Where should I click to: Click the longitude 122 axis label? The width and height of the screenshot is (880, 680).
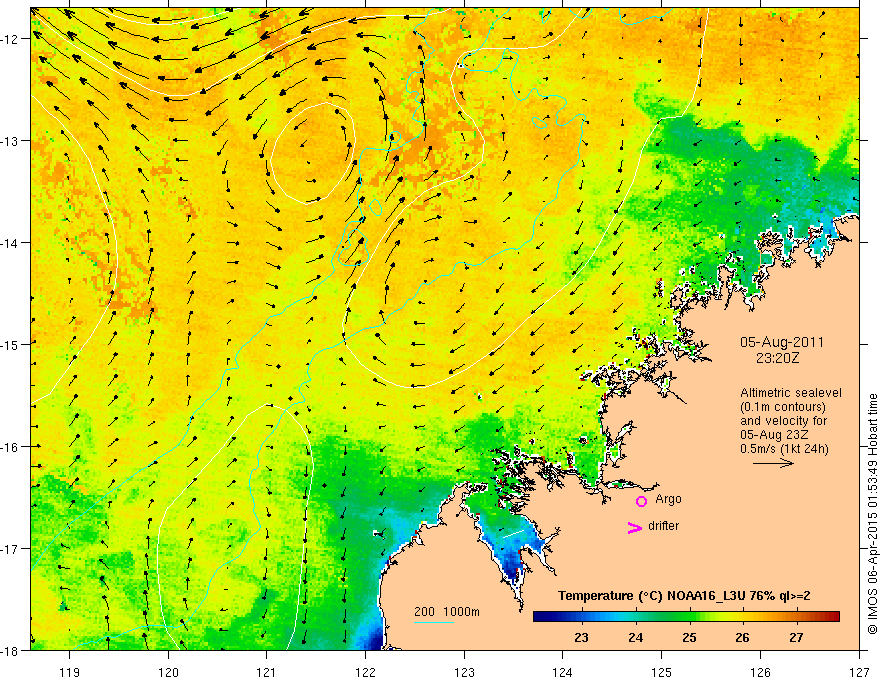pos(365,672)
